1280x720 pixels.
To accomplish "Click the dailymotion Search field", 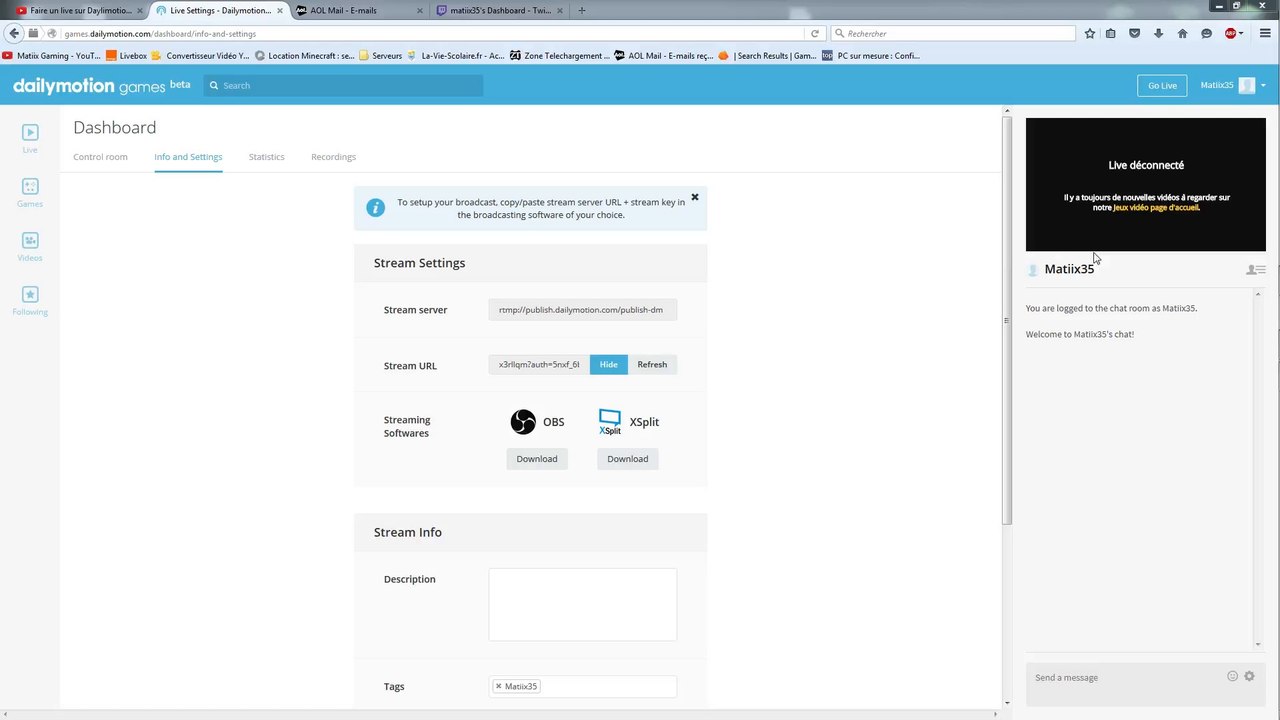I will click(343, 86).
